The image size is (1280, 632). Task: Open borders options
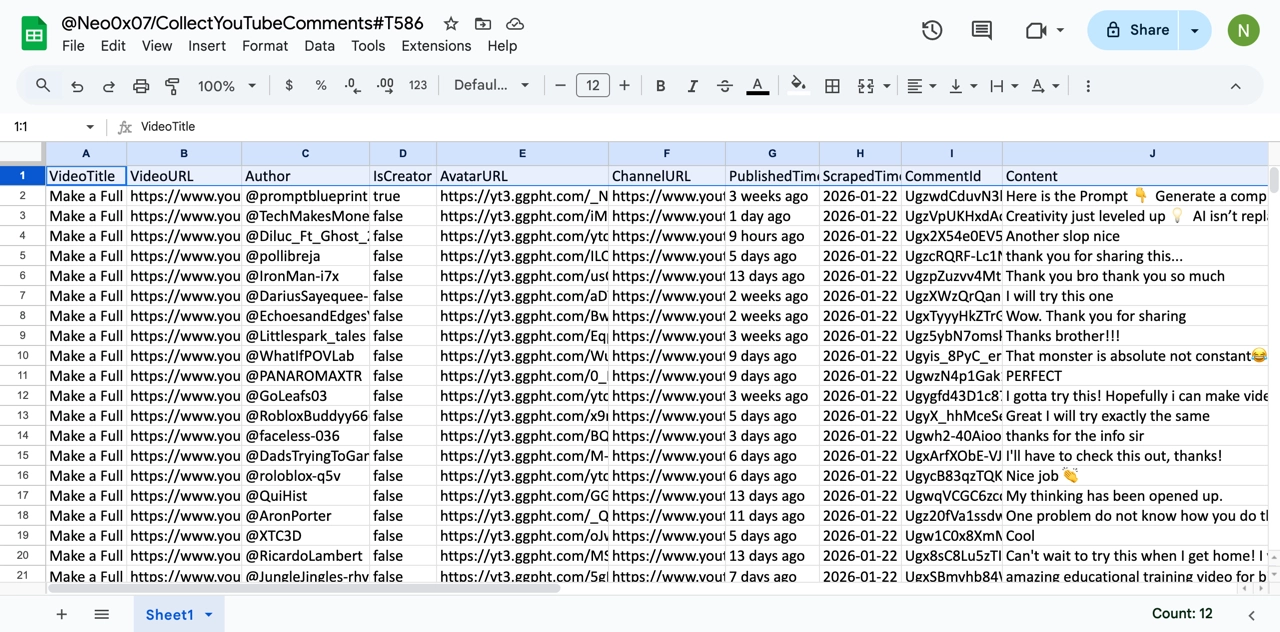click(832, 85)
